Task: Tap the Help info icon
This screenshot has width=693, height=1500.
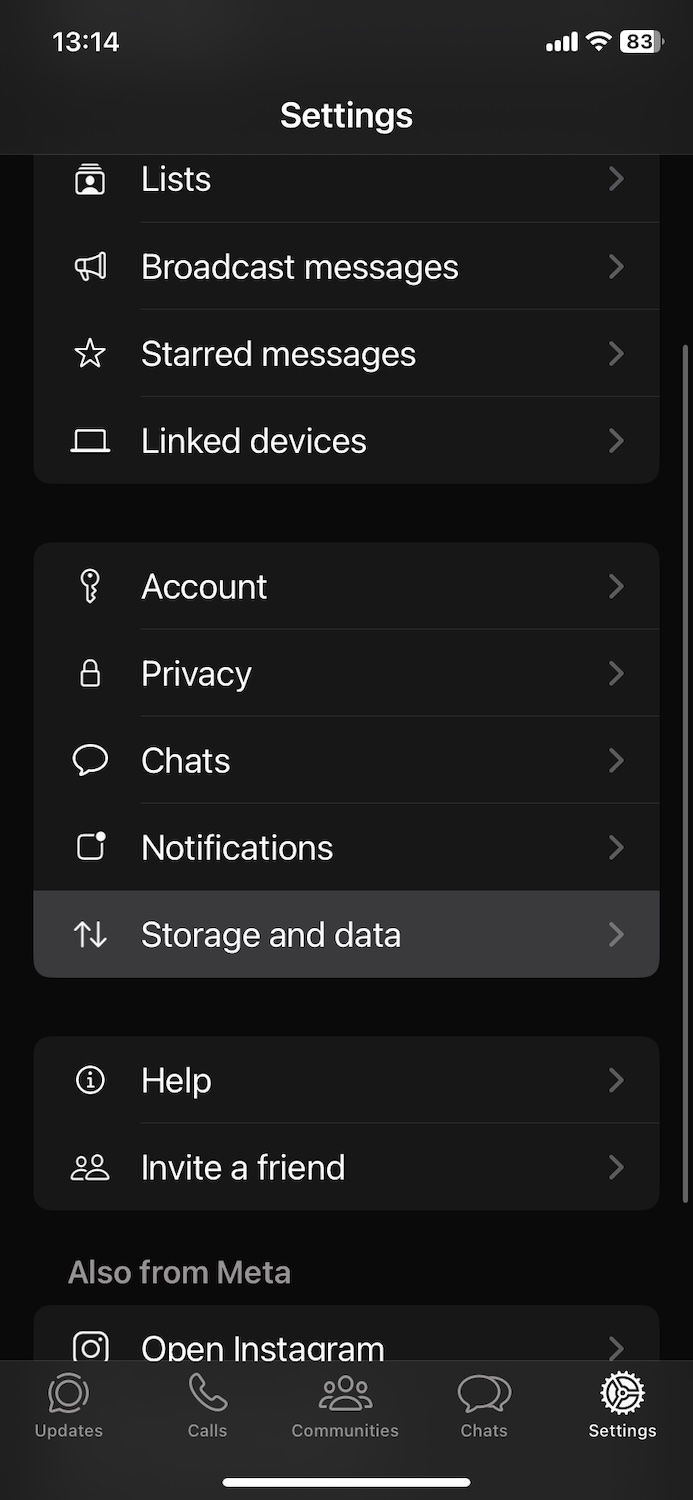Action: [x=90, y=1080]
